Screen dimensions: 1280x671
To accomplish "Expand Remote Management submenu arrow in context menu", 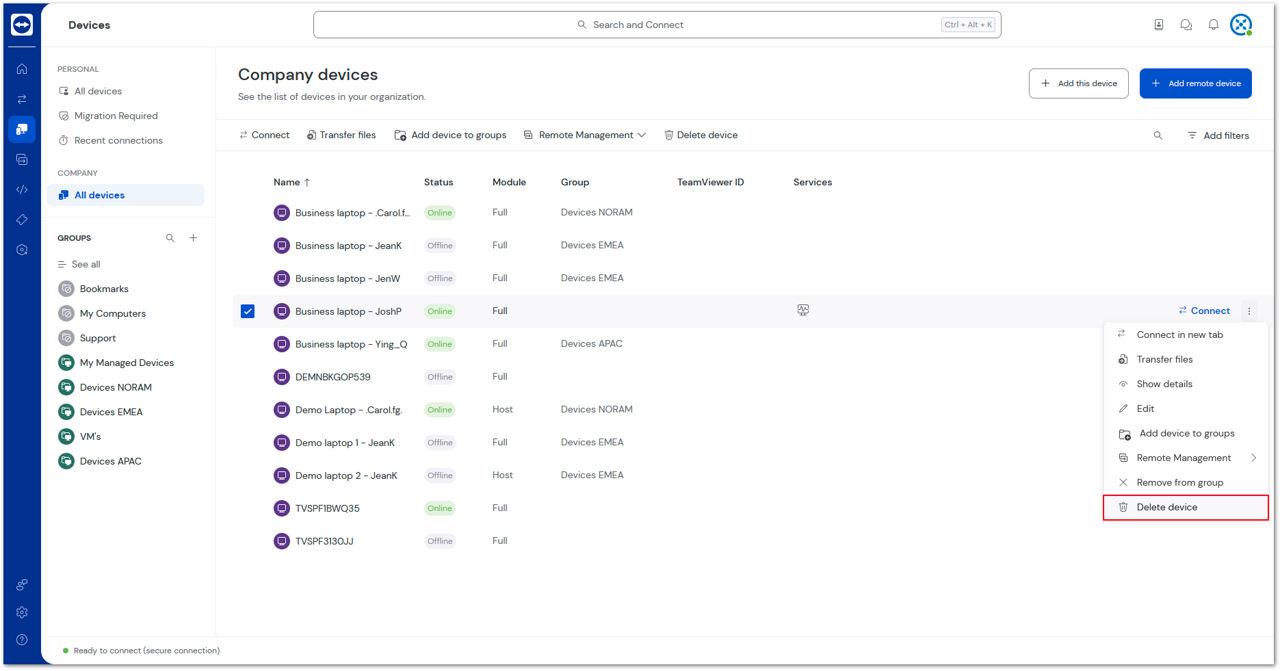I will tap(1254, 458).
